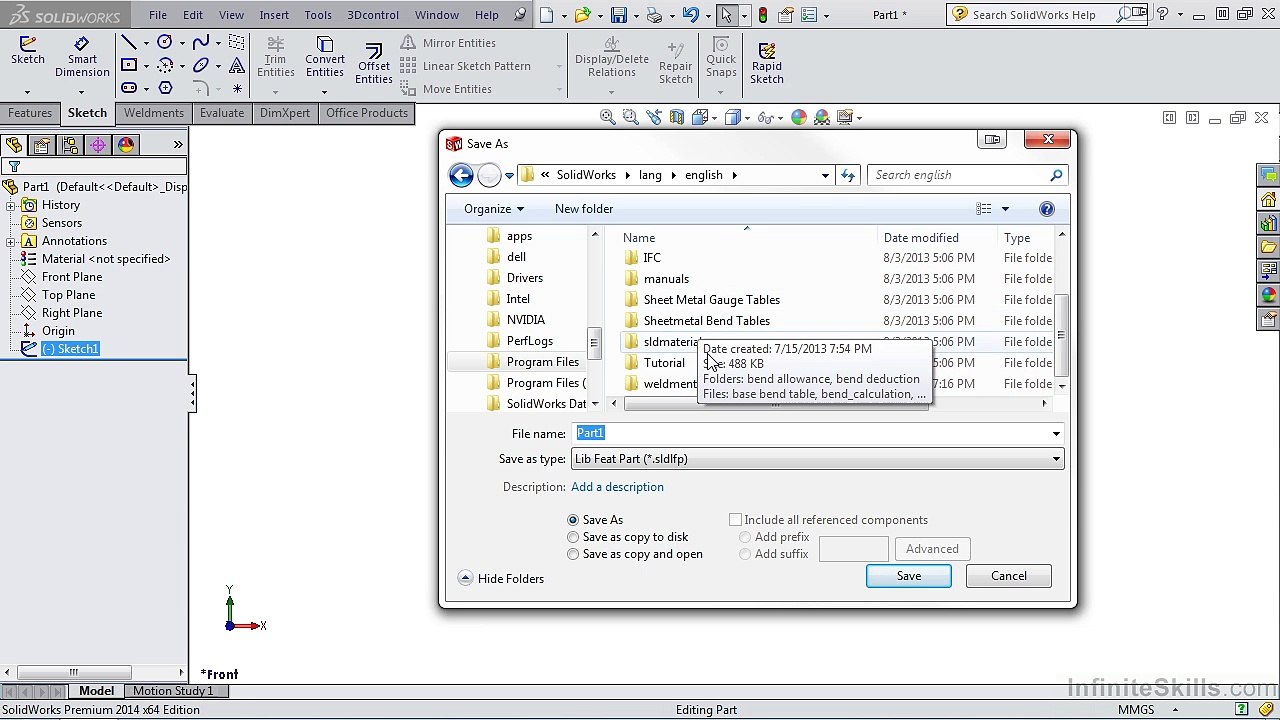The width and height of the screenshot is (1280, 720).
Task: Expand the History node in the feature tree
Action: [x=11, y=205]
